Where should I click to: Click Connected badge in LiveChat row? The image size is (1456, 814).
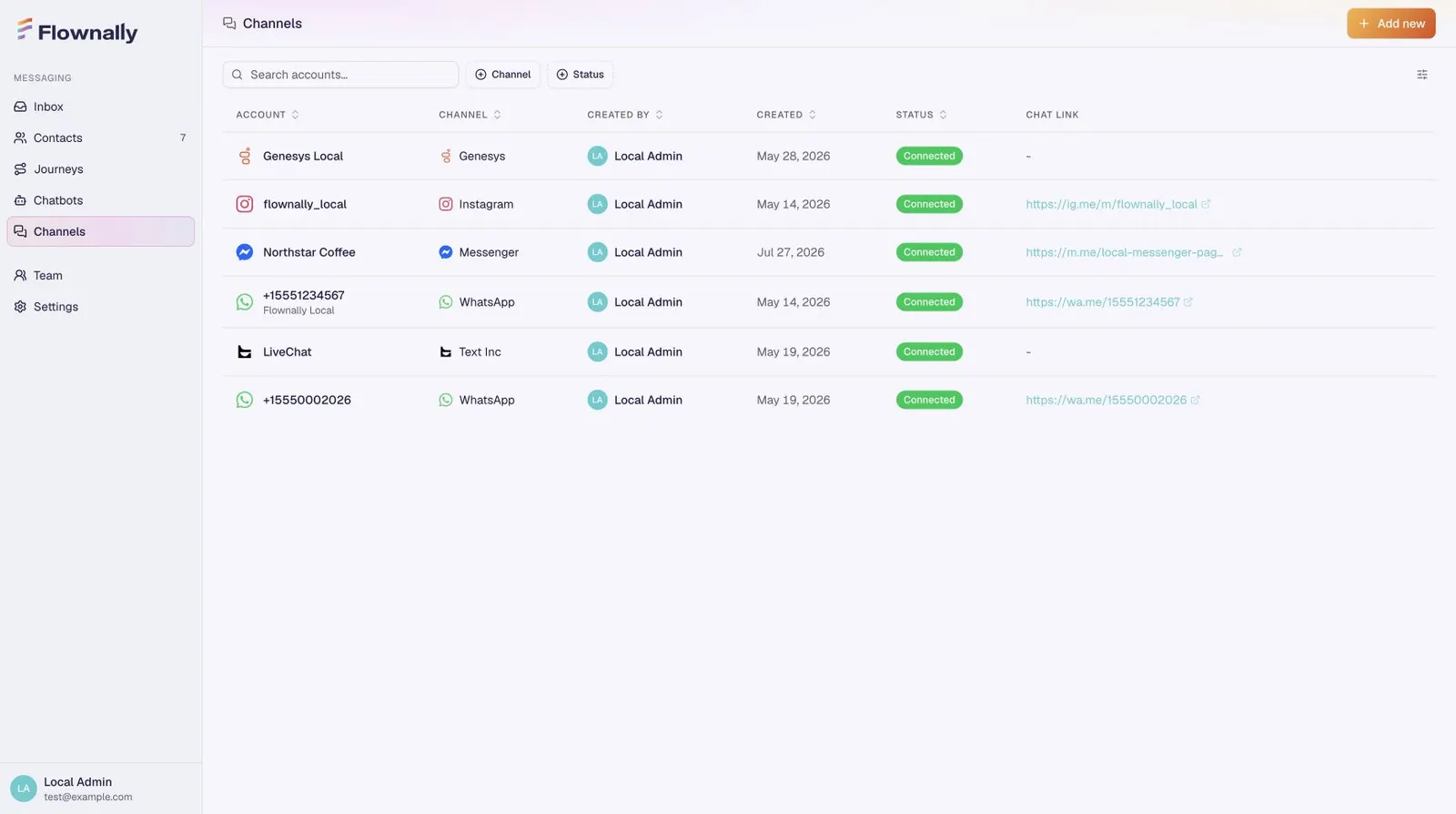pos(929,351)
